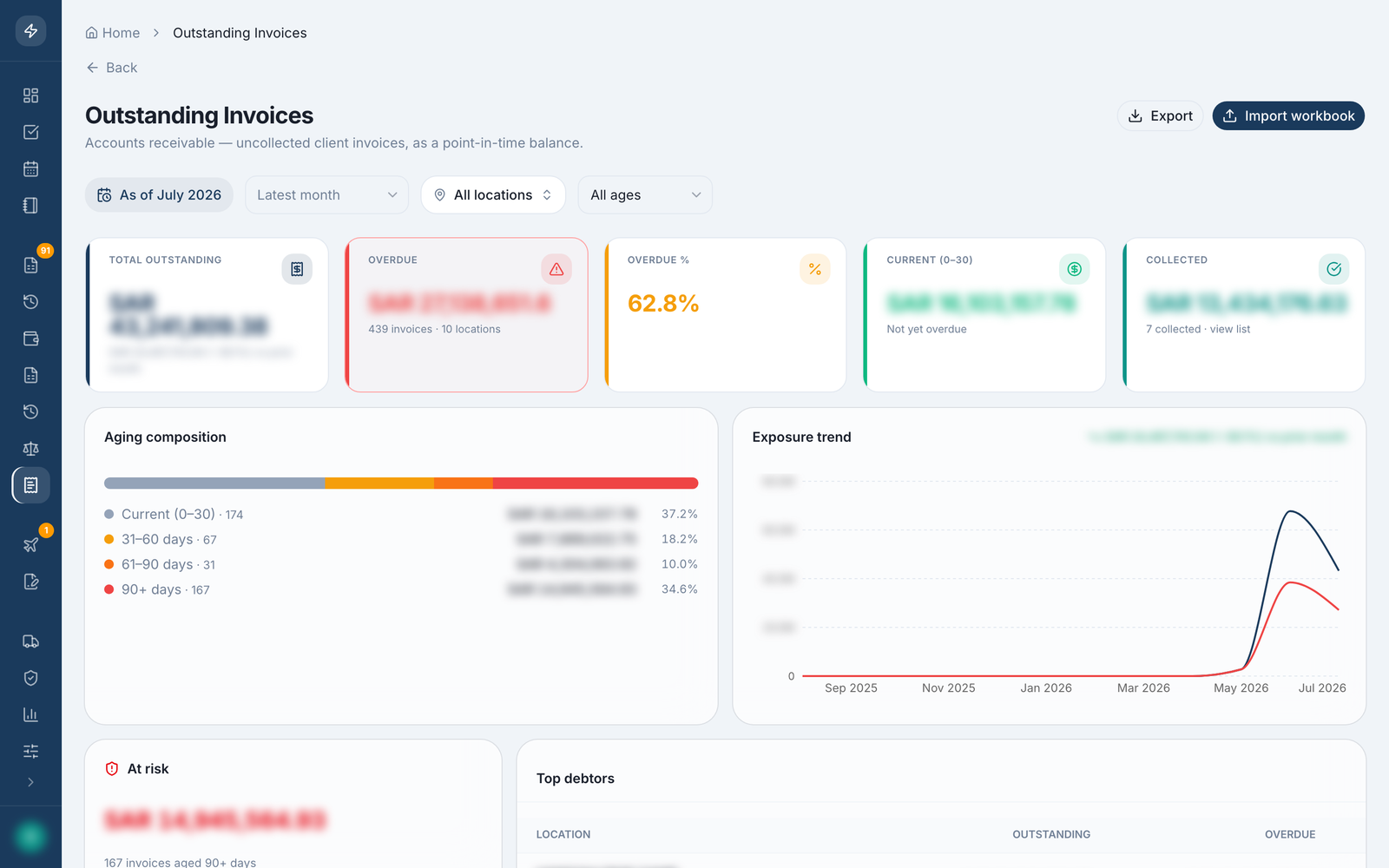The height and width of the screenshot is (868, 1389).
Task: Open the All ages dropdown
Action: [645, 195]
